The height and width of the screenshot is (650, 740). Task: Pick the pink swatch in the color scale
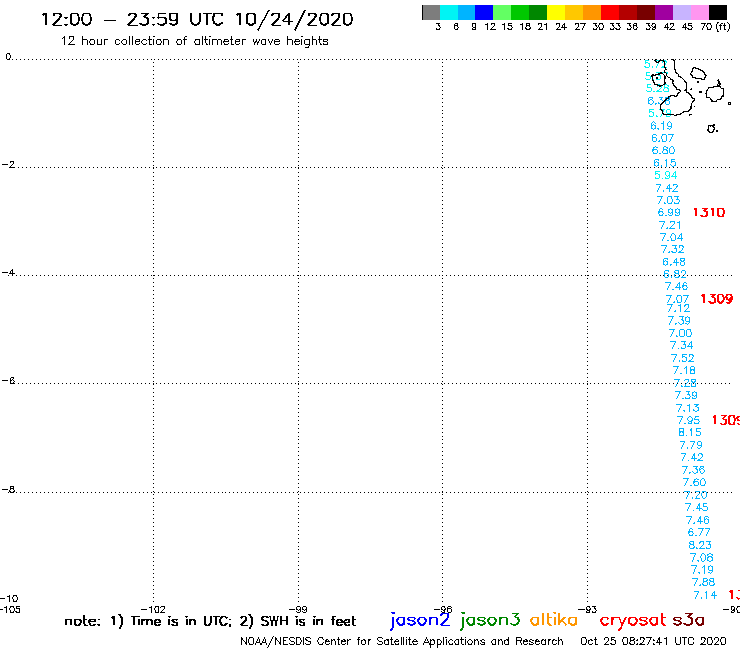(700, 12)
